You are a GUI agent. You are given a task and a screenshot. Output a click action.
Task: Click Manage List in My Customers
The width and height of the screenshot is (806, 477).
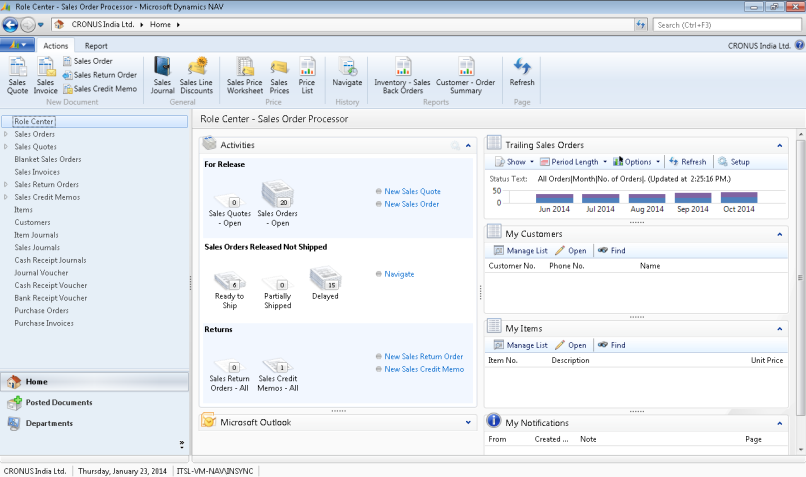[521, 251]
